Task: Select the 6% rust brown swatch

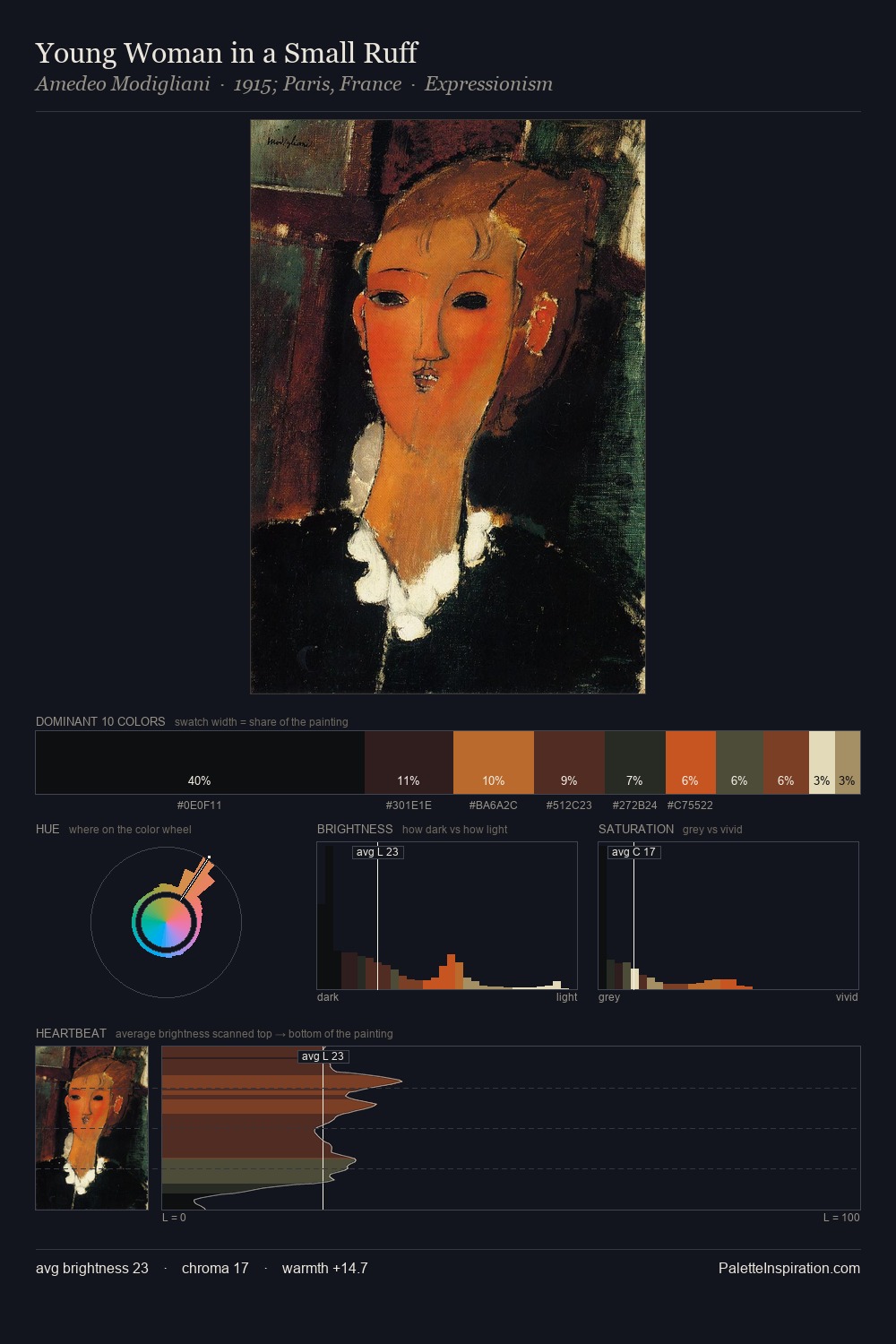Action: click(x=786, y=762)
